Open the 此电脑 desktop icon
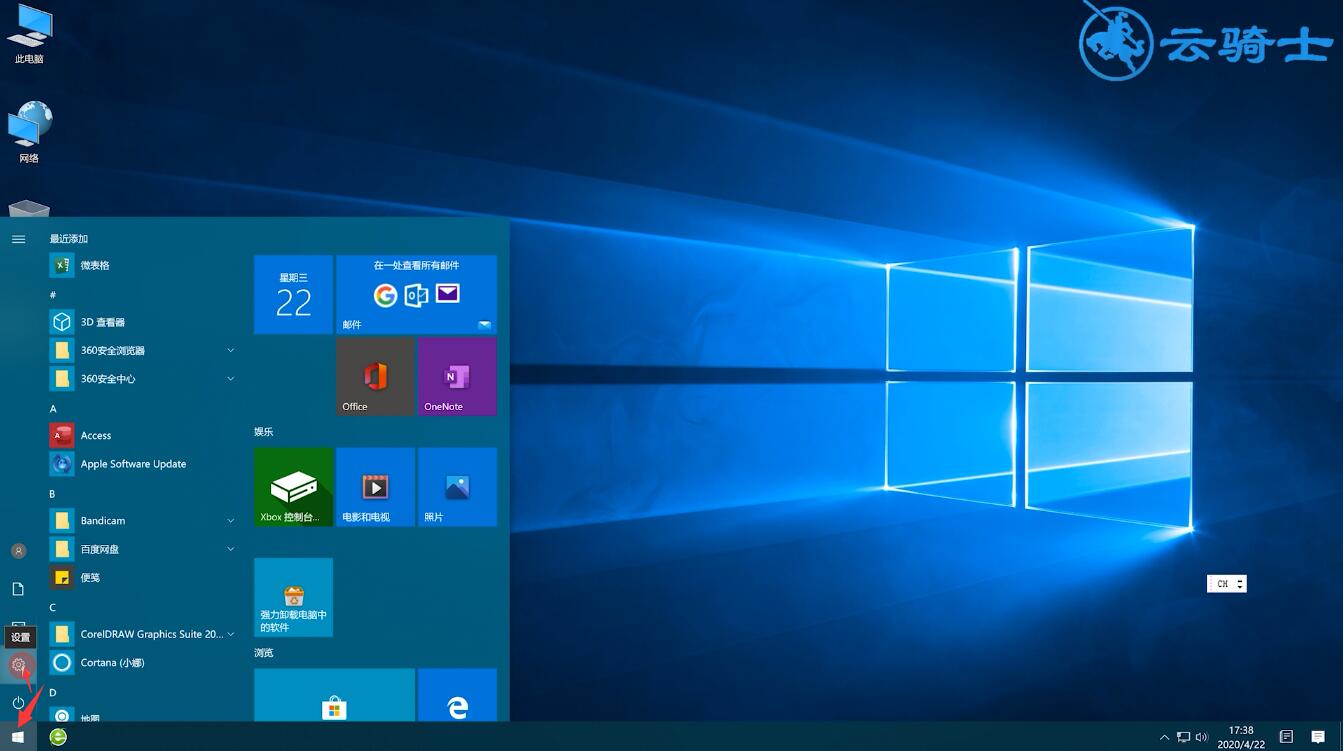Viewport: 1343px width, 751px height. pyautogui.click(x=29, y=34)
